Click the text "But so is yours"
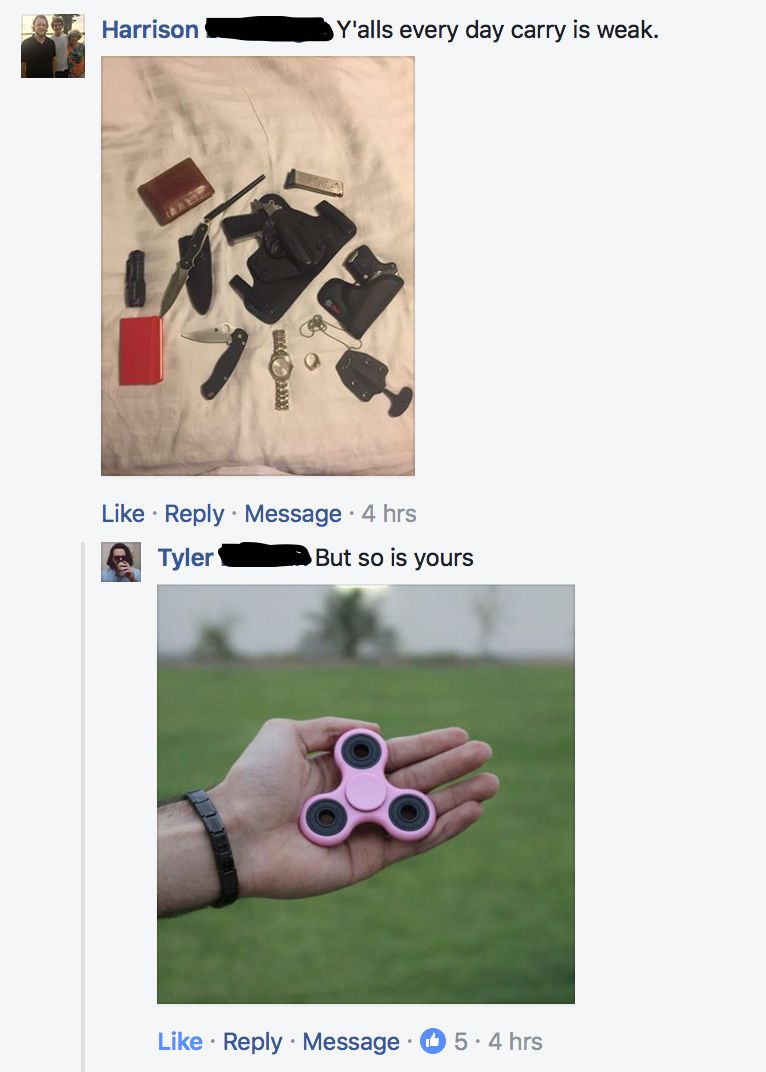766x1072 pixels. tap(394, 558)
